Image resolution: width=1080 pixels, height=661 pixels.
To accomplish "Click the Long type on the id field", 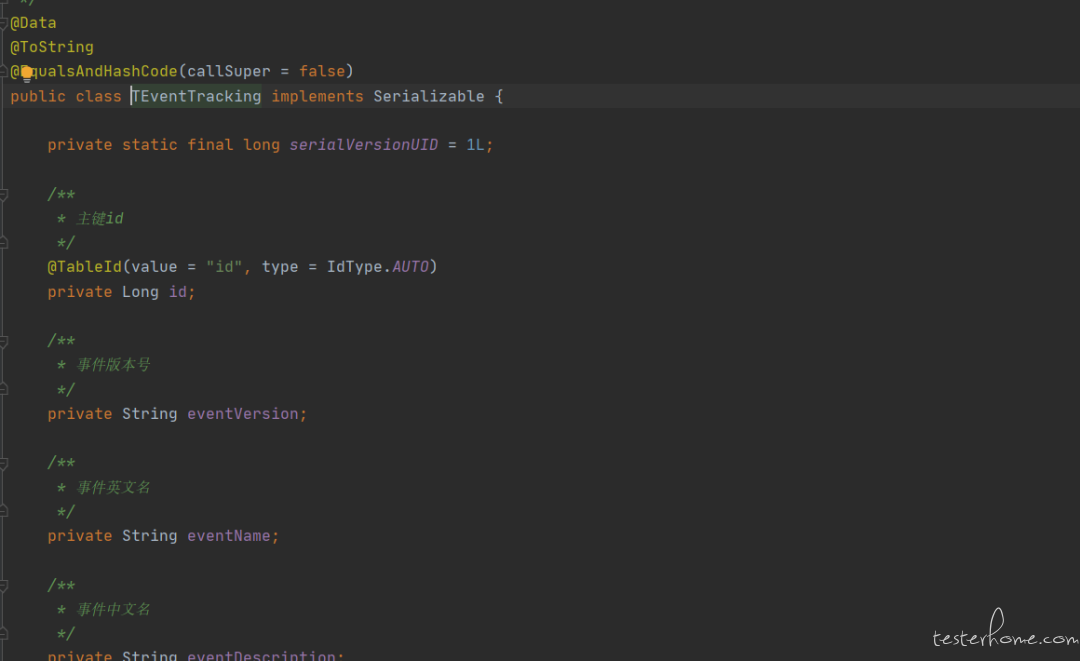I will coord(140,292).
